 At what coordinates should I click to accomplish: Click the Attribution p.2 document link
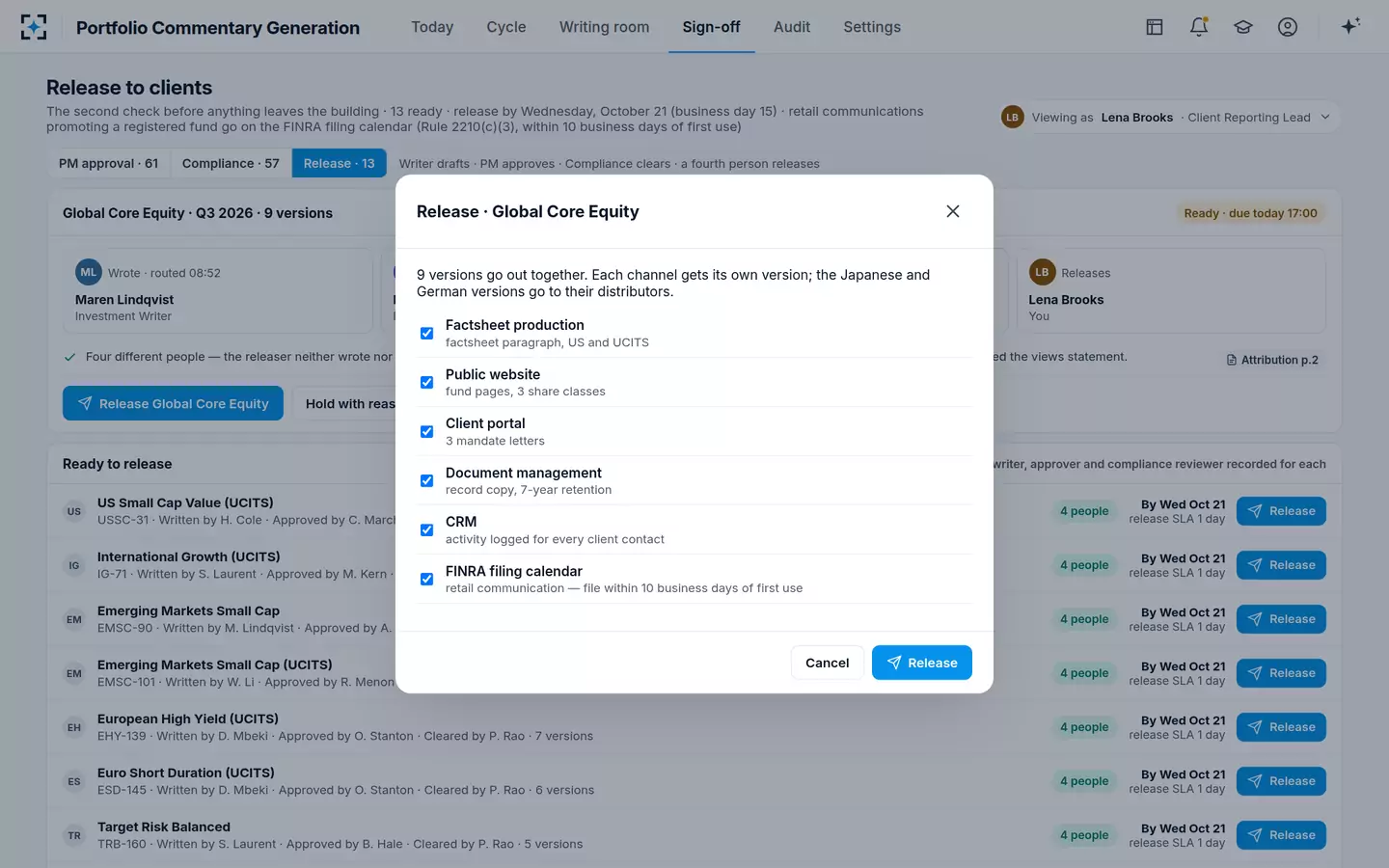1272,360
